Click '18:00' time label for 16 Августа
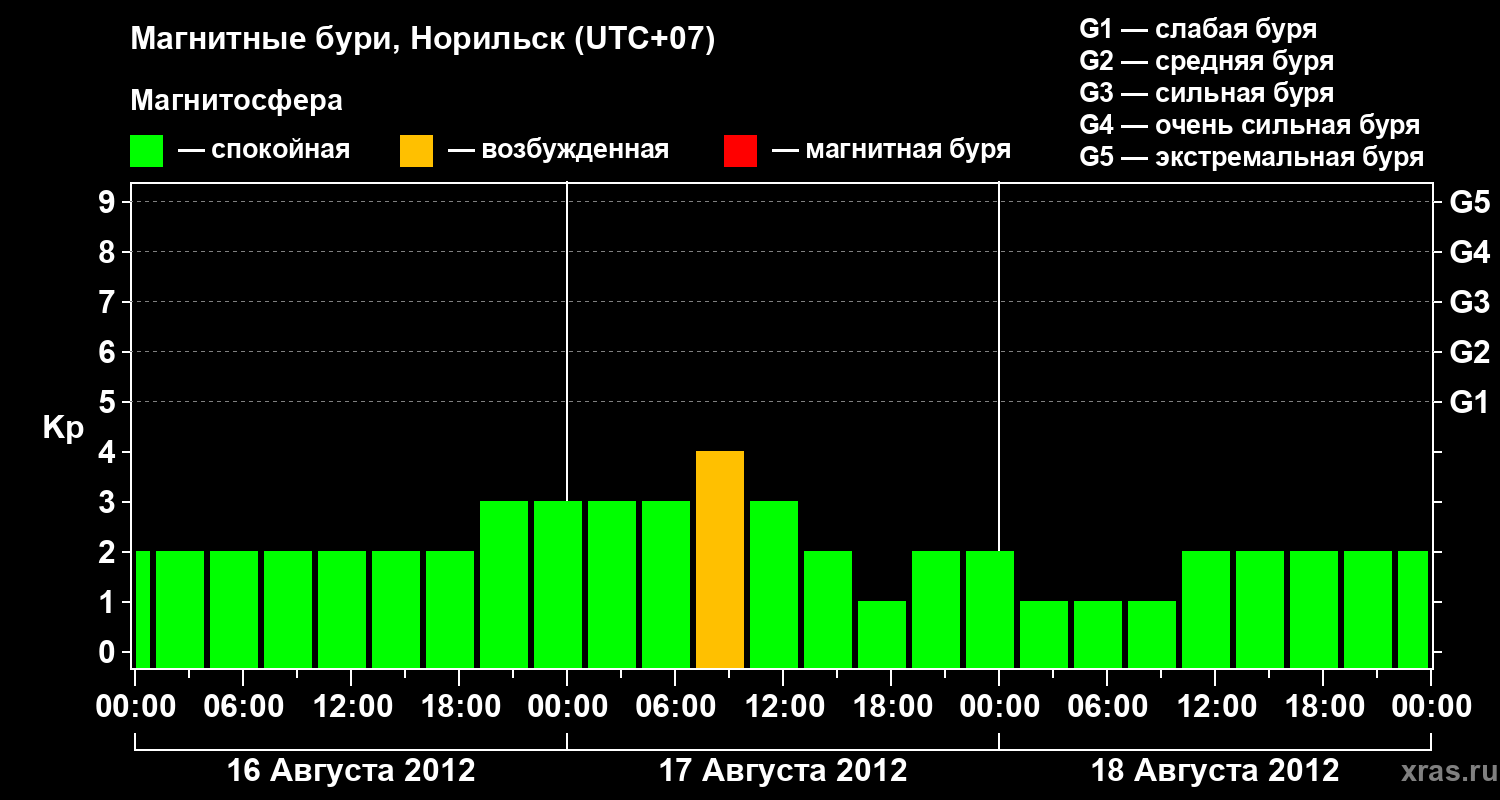1500x800 pixels. tap(459, 706)
